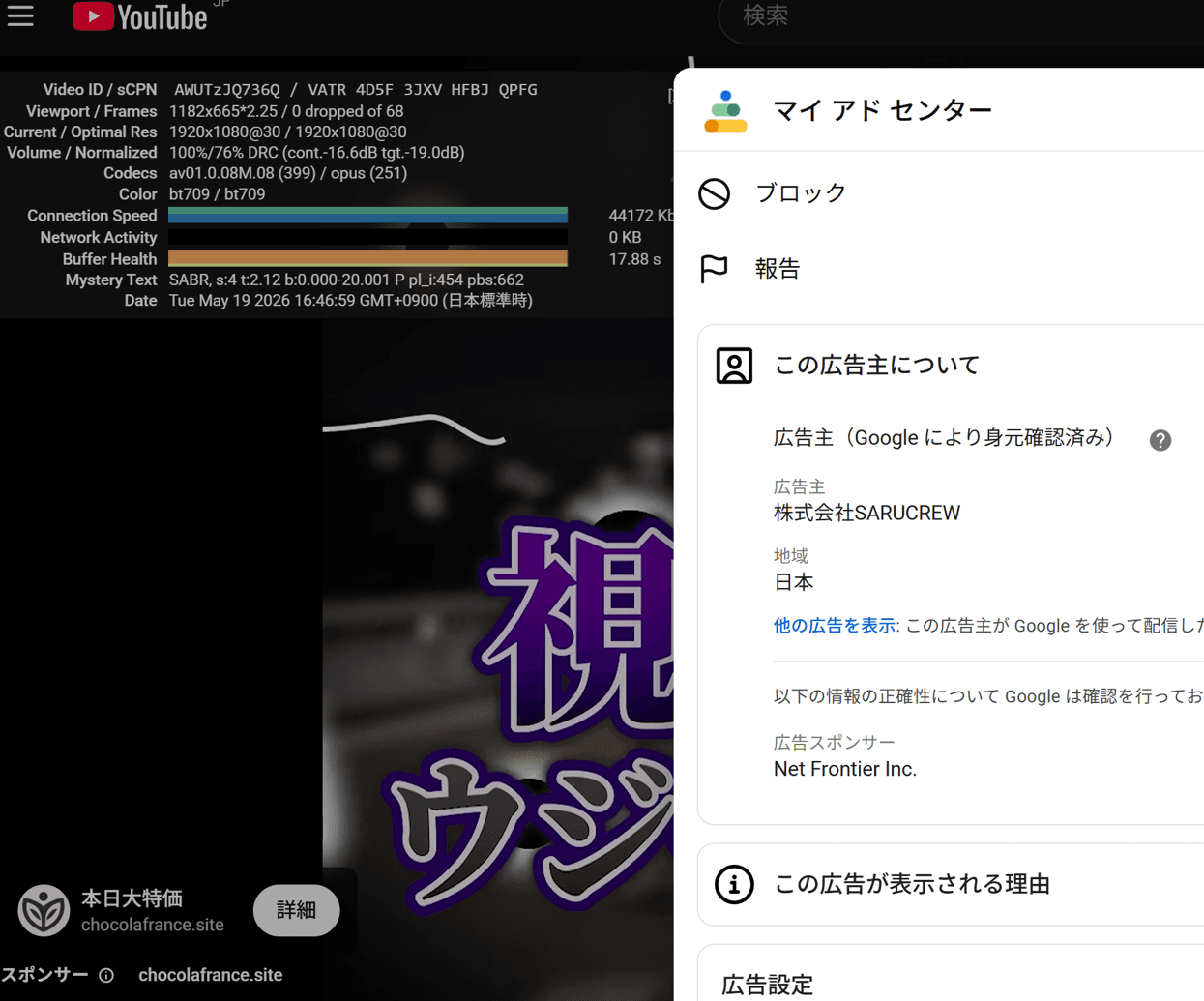Open the 本日大特価 ad title
The image size is (1204, 1001).
pyautogui.click(x=132, y=898)
